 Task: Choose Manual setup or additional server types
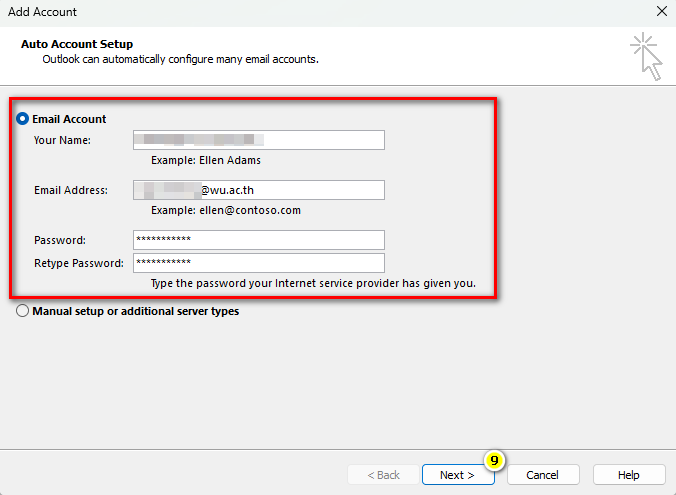click(22, 311)
